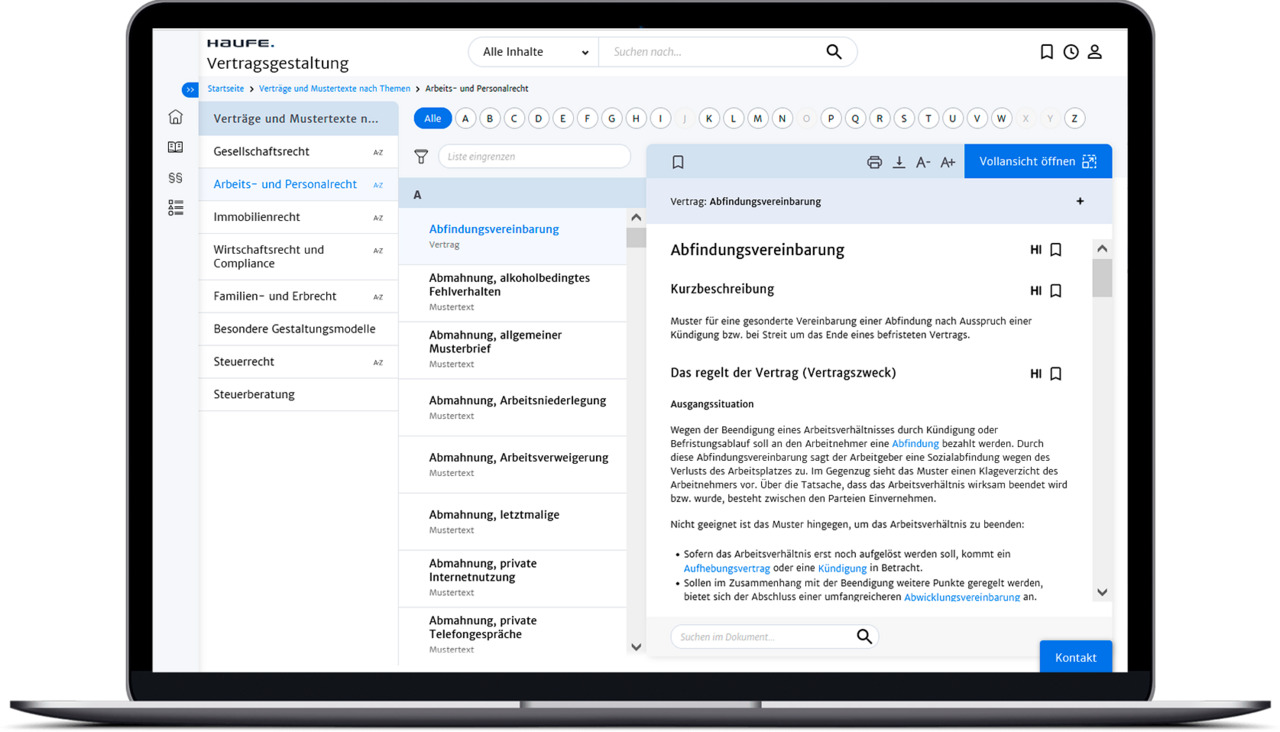Open the 'Alle Inhalte' dropdown
The image size is (1280, 732).
click(x=534, y=52)
